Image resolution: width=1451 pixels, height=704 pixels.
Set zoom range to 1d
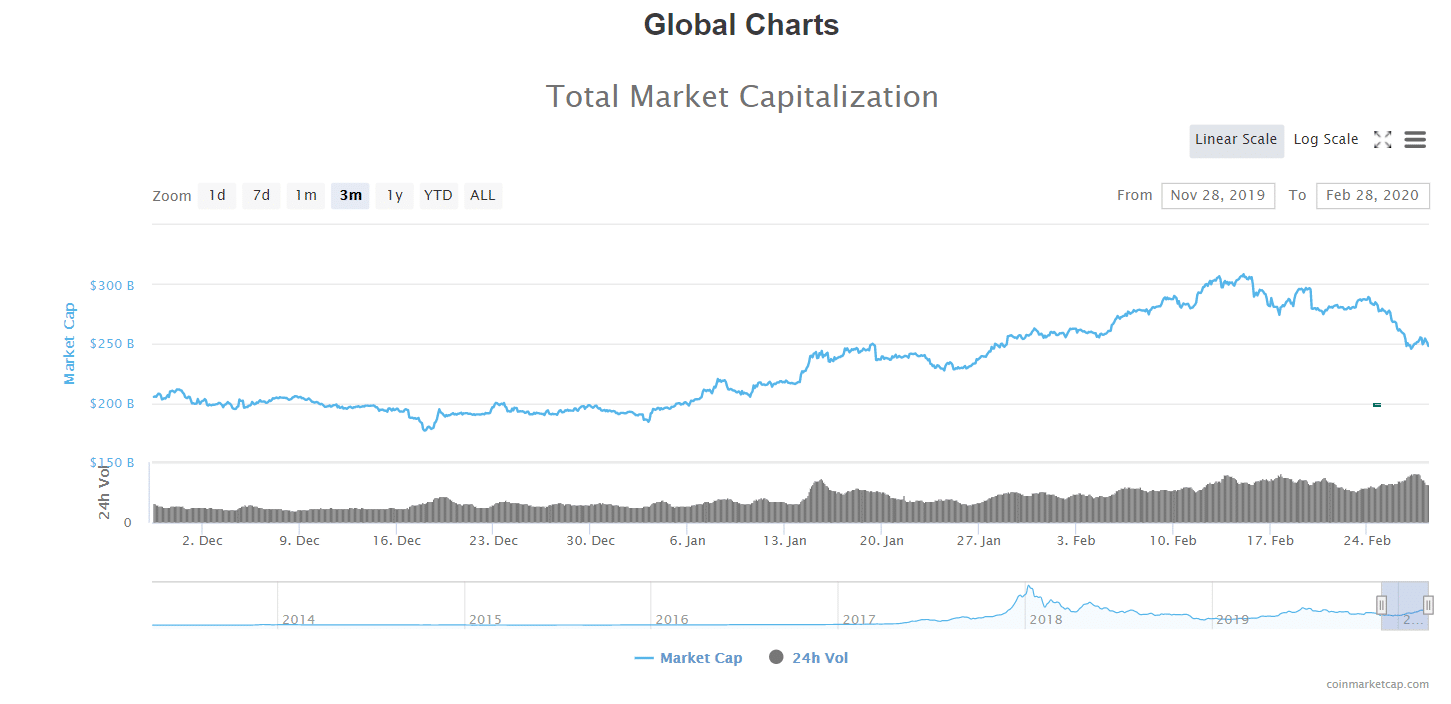pyautogui.click(x=217, y=196)
